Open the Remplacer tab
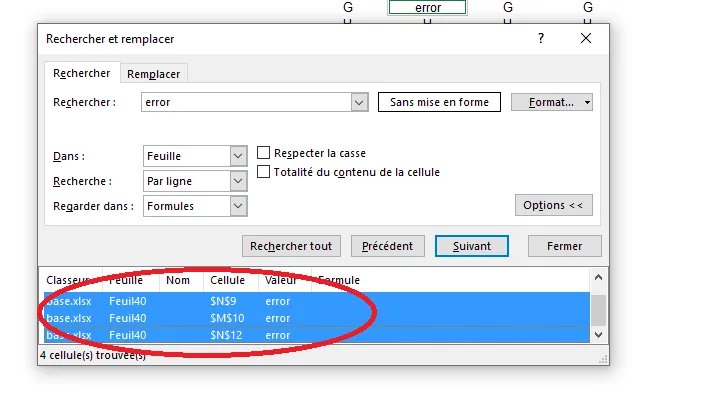 (x=154, y=74)
